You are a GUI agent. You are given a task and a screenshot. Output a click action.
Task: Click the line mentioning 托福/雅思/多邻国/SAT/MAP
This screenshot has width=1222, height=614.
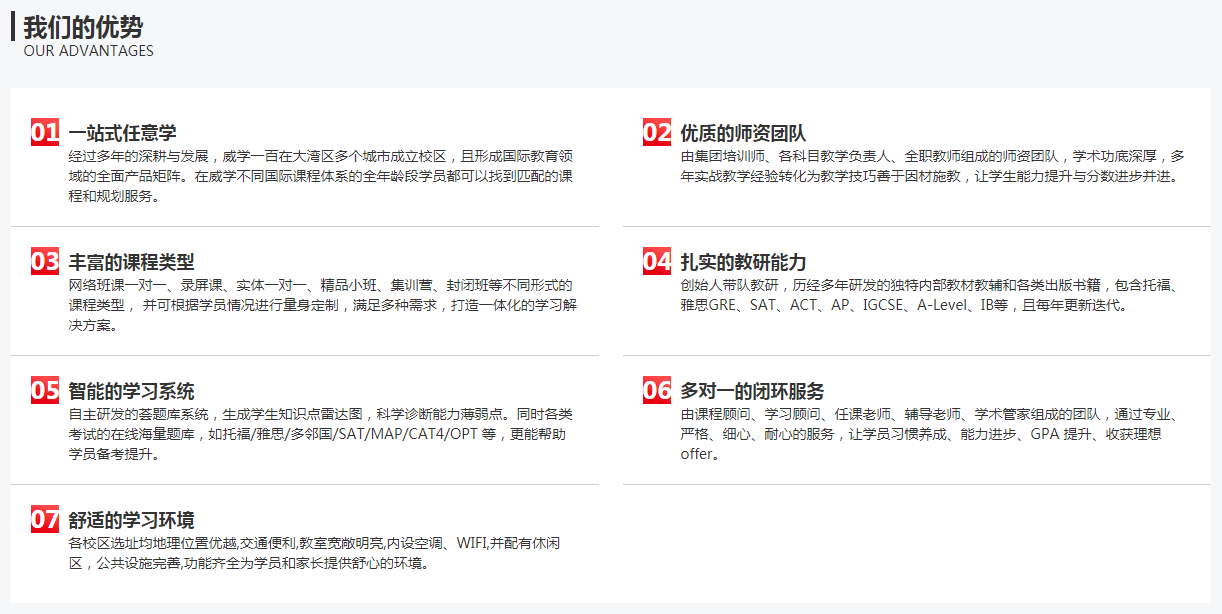click(x=317, y=434)
